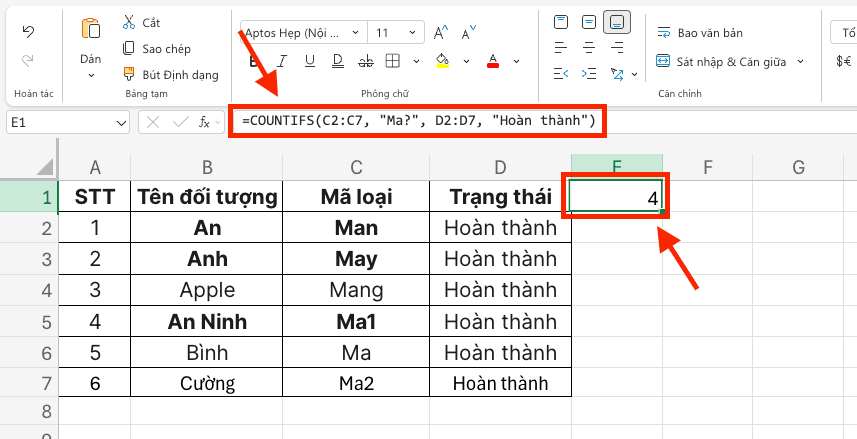Toggle top vertical alignment

click(561, 22)
